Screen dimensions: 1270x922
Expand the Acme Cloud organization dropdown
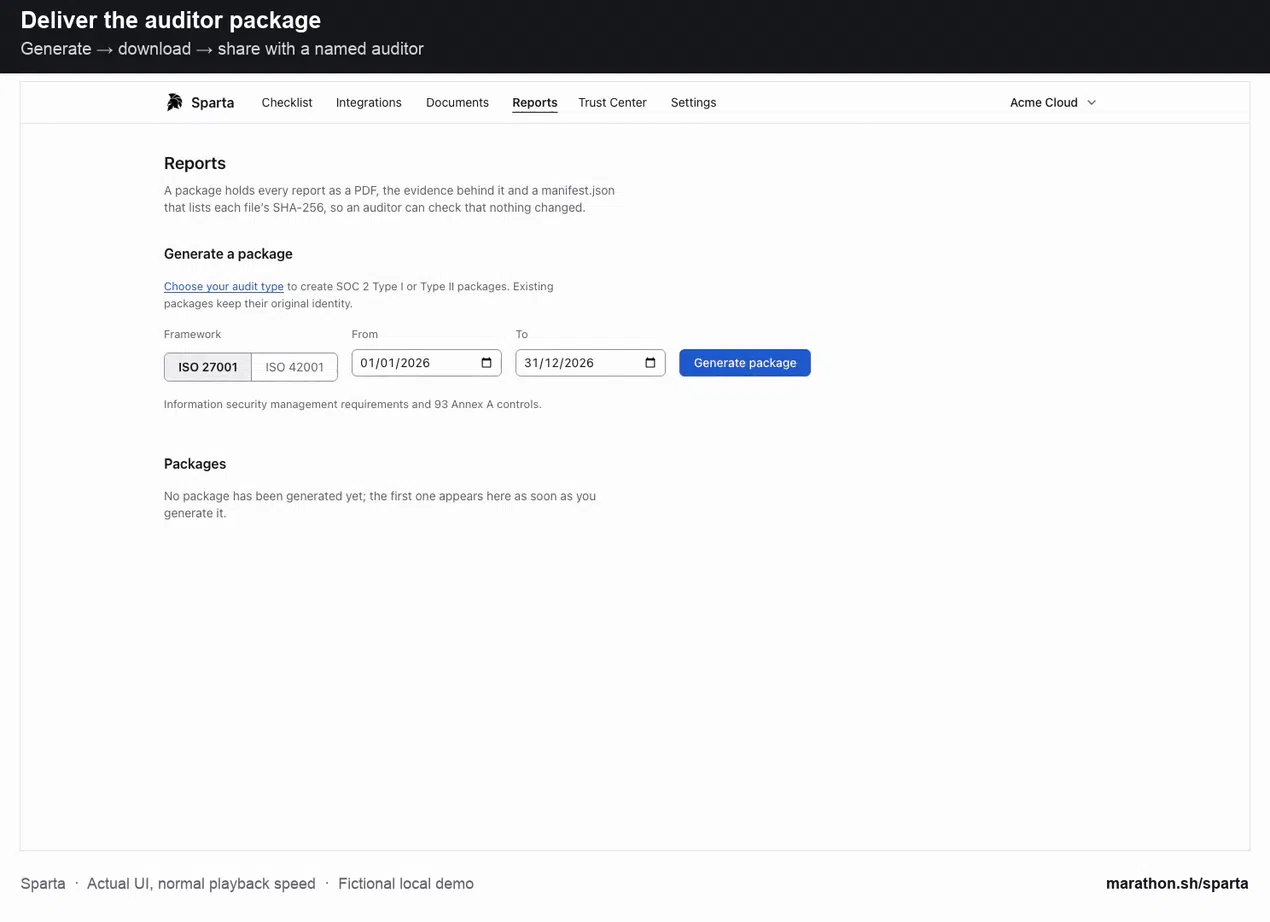[1053, 102]
